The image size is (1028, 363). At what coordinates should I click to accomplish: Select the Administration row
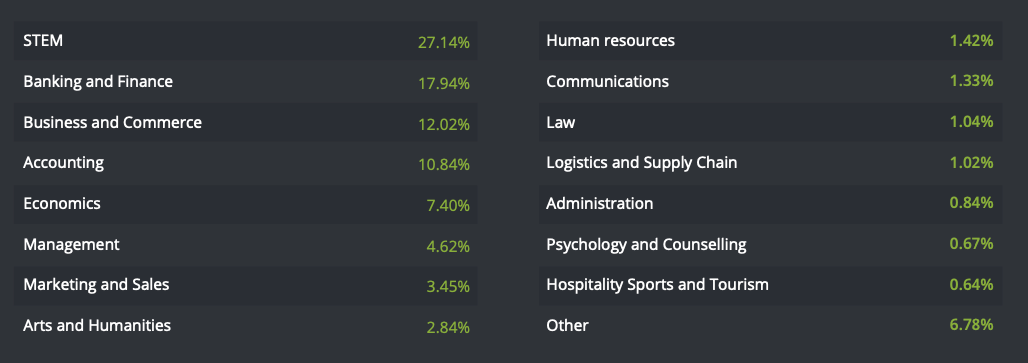click(770, 204)
